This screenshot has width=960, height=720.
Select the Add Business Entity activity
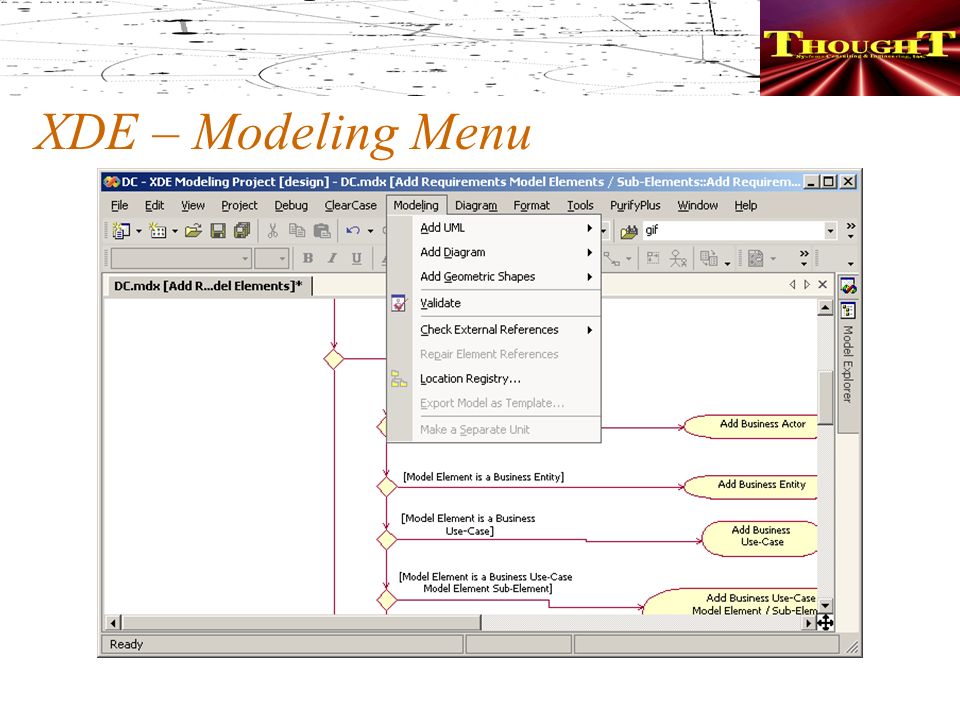tap(751, 487)
